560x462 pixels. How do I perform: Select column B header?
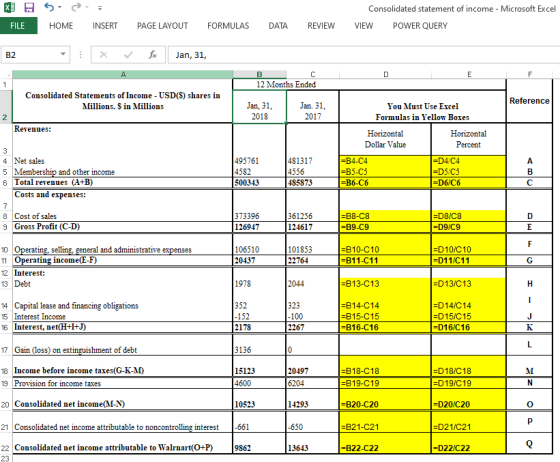pos(260,74)
